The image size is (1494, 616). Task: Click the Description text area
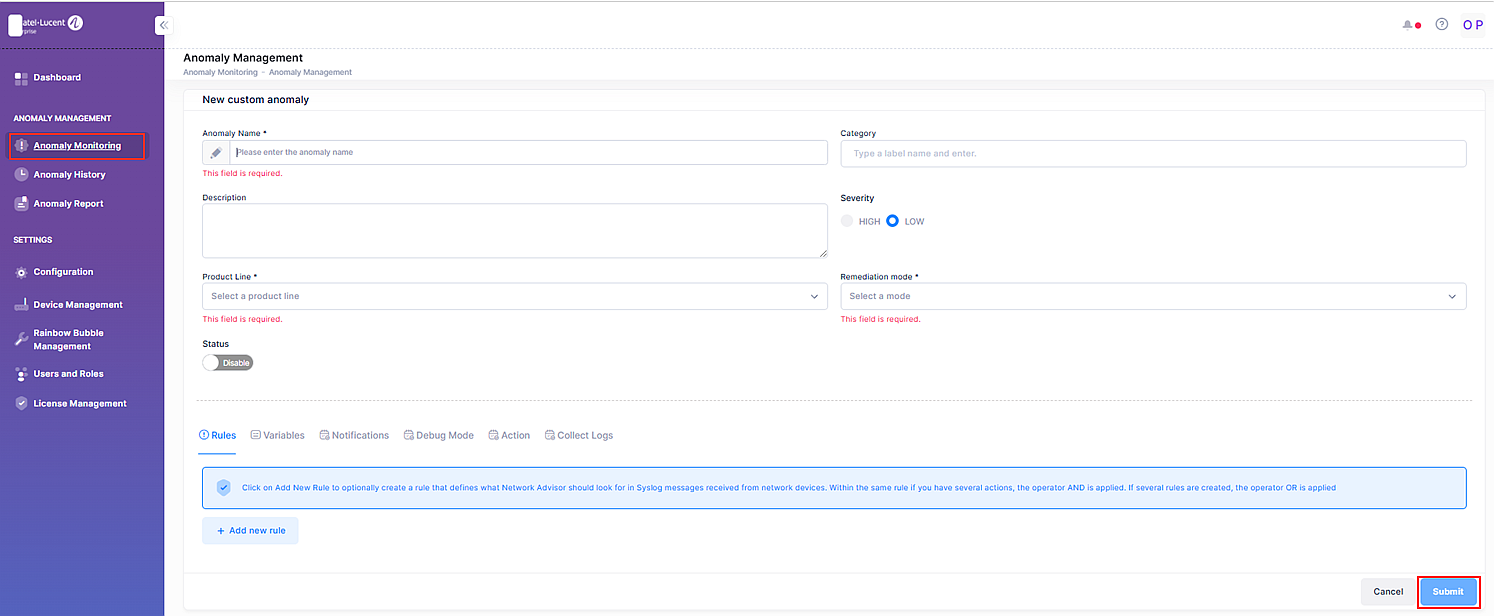(x=514, y=231)
